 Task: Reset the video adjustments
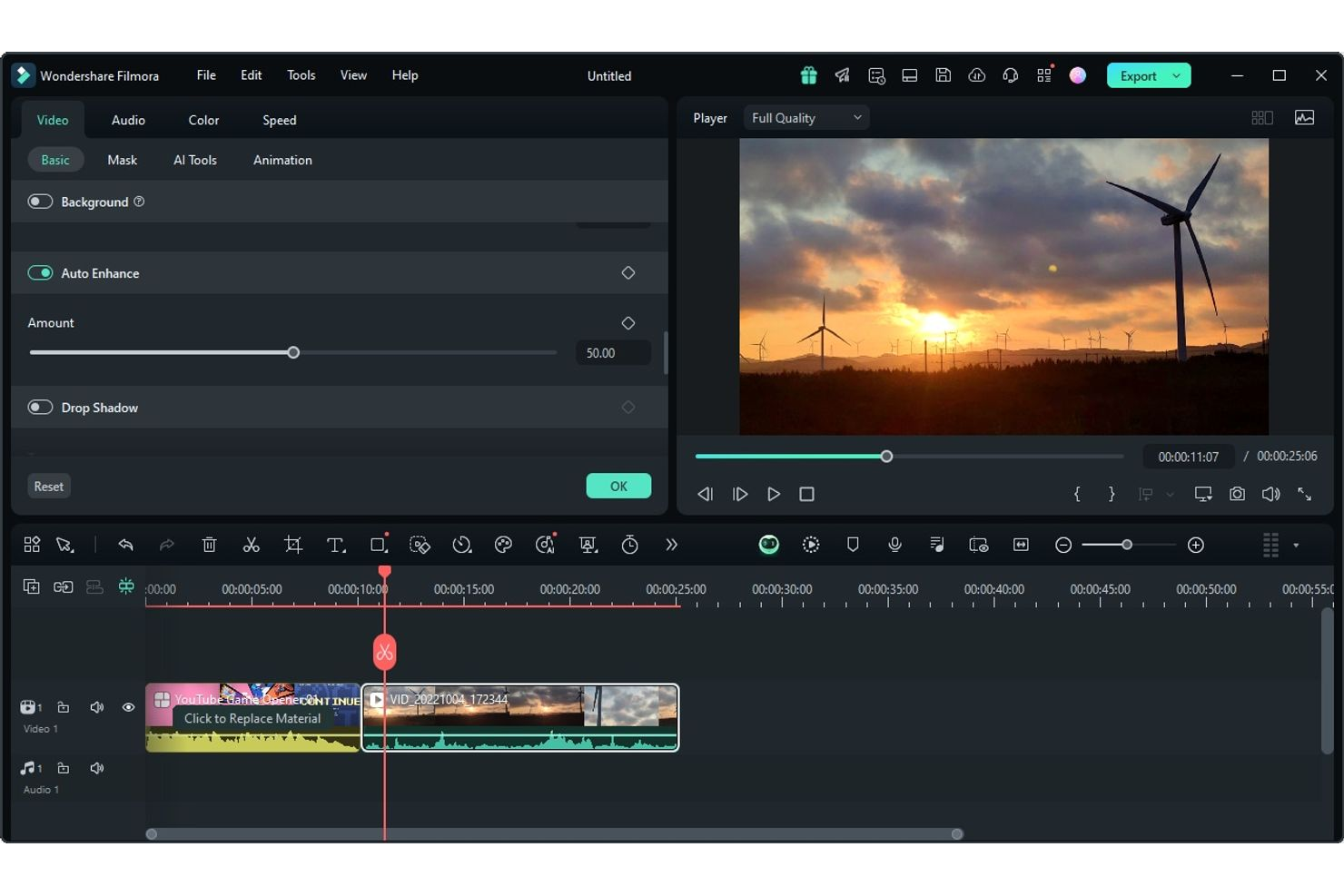(48, 486)
